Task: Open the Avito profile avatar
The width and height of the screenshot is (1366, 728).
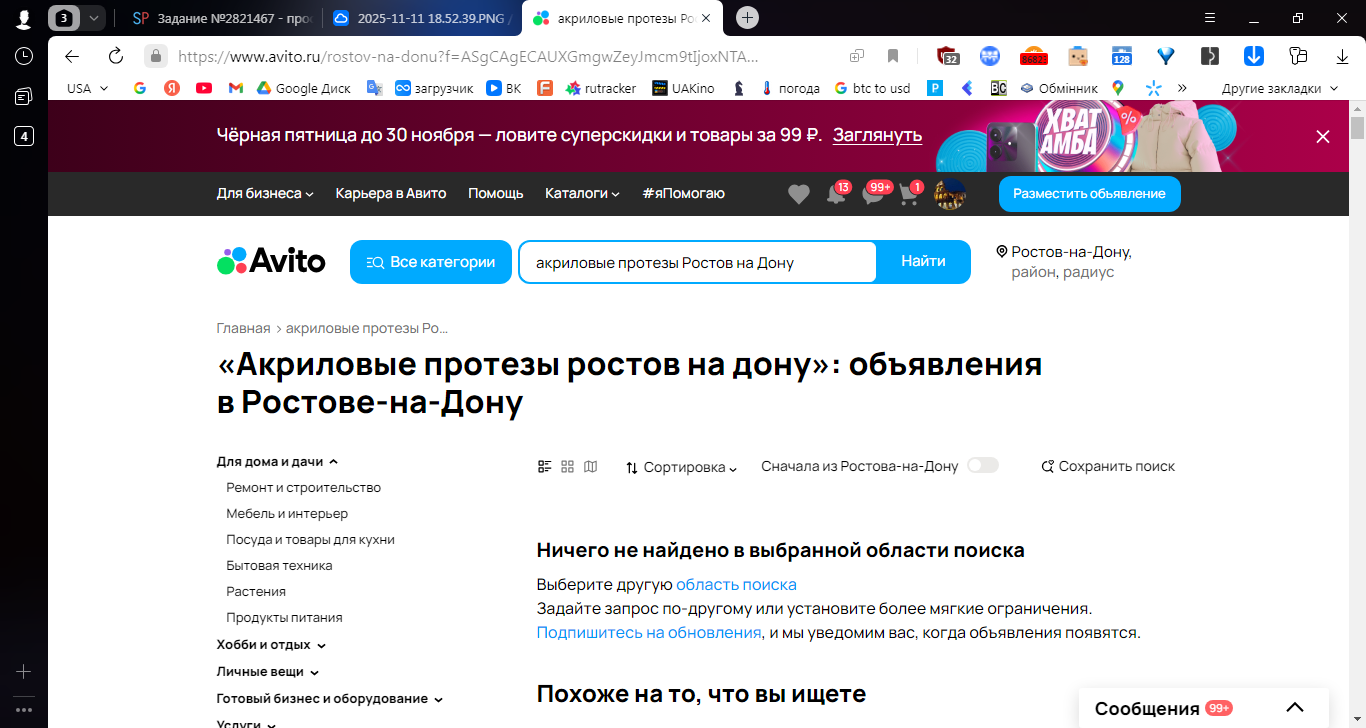Action: pyautogui.click(x=950, y=194)
